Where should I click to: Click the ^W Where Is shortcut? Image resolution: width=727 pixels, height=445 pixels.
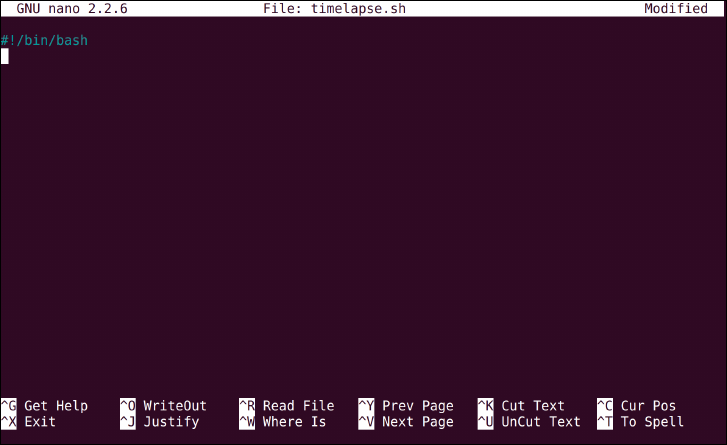point(282,422)
